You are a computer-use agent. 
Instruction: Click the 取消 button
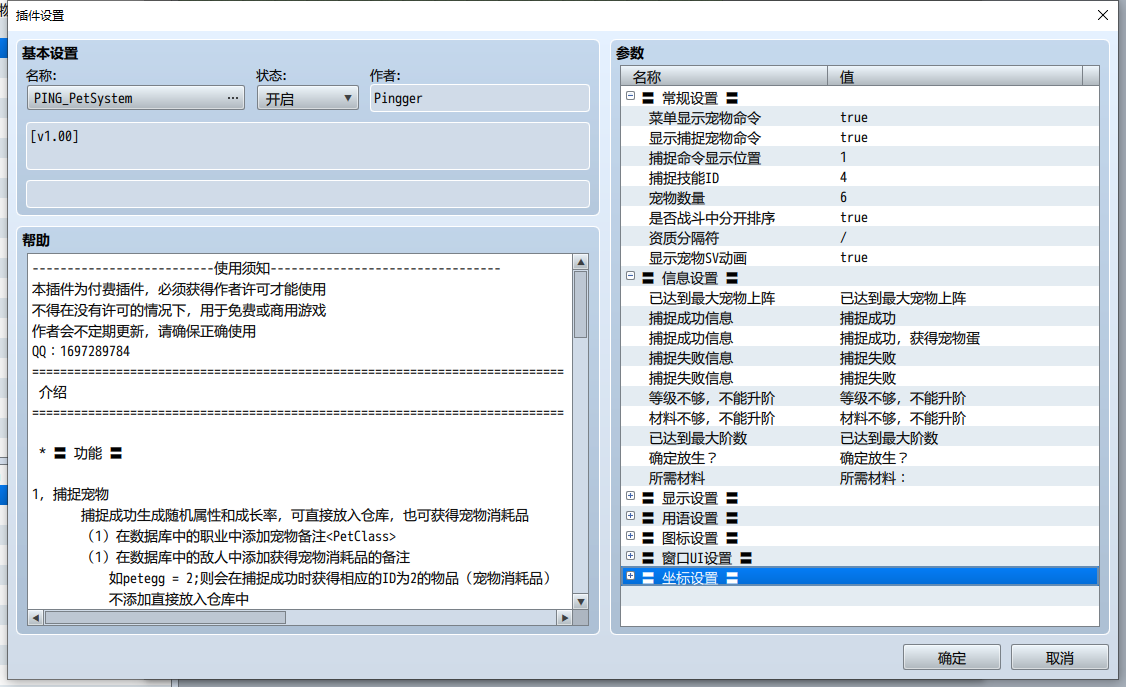point(1059,658)
